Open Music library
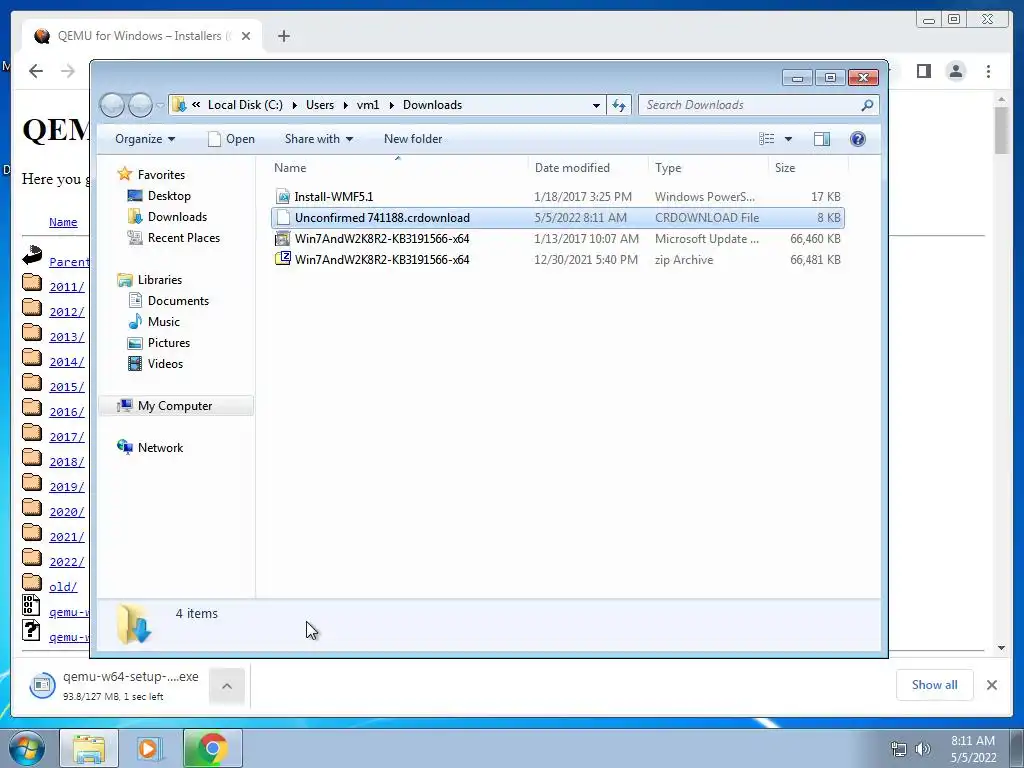The width and height of the screenshot is (1024, 768). click(x=163, y=321)
